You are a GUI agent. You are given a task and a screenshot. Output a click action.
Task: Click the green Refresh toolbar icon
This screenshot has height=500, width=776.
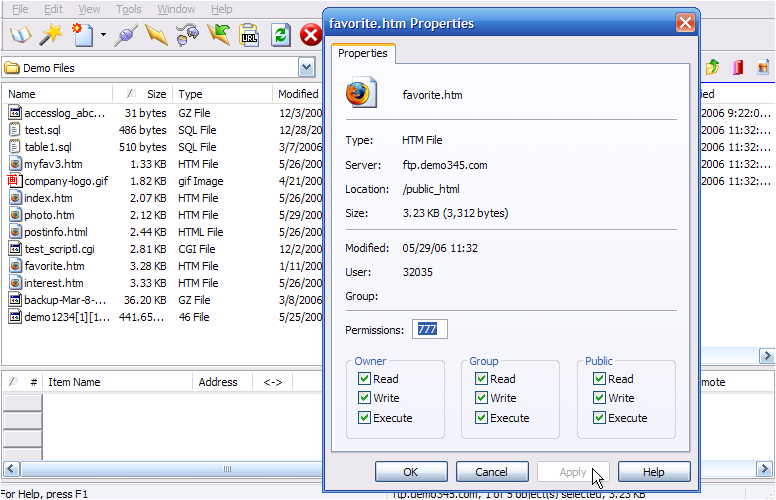(x=281, y=36)
